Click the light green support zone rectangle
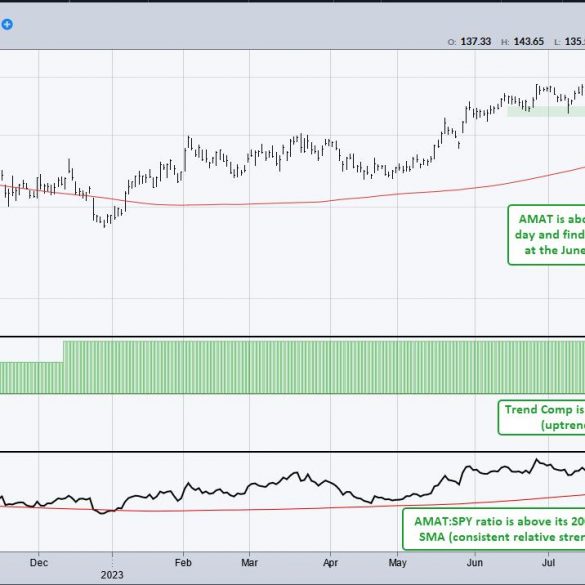The height and width of the screenshot is (585, 585). click(x=546, y=111)
